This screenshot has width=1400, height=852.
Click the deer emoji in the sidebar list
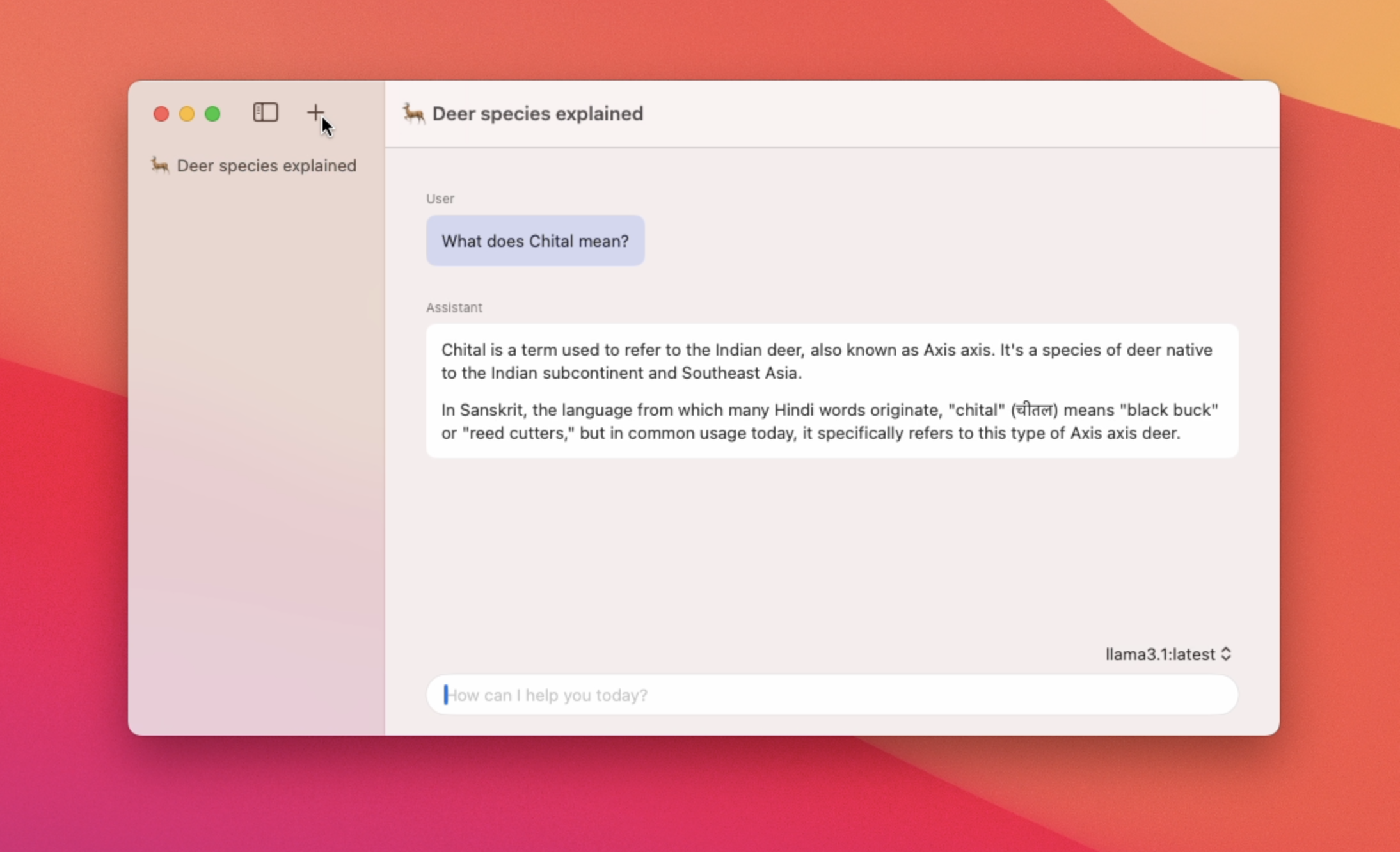160,166
